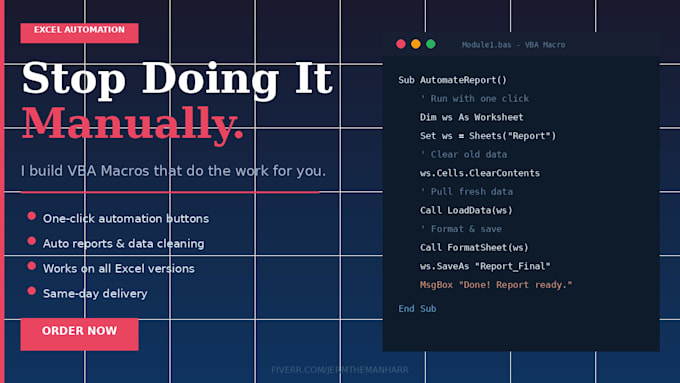Click 'Auto reports & data cleaning' bullet
The height and width of the screenshot is (383, 680).
coord(124,244)
